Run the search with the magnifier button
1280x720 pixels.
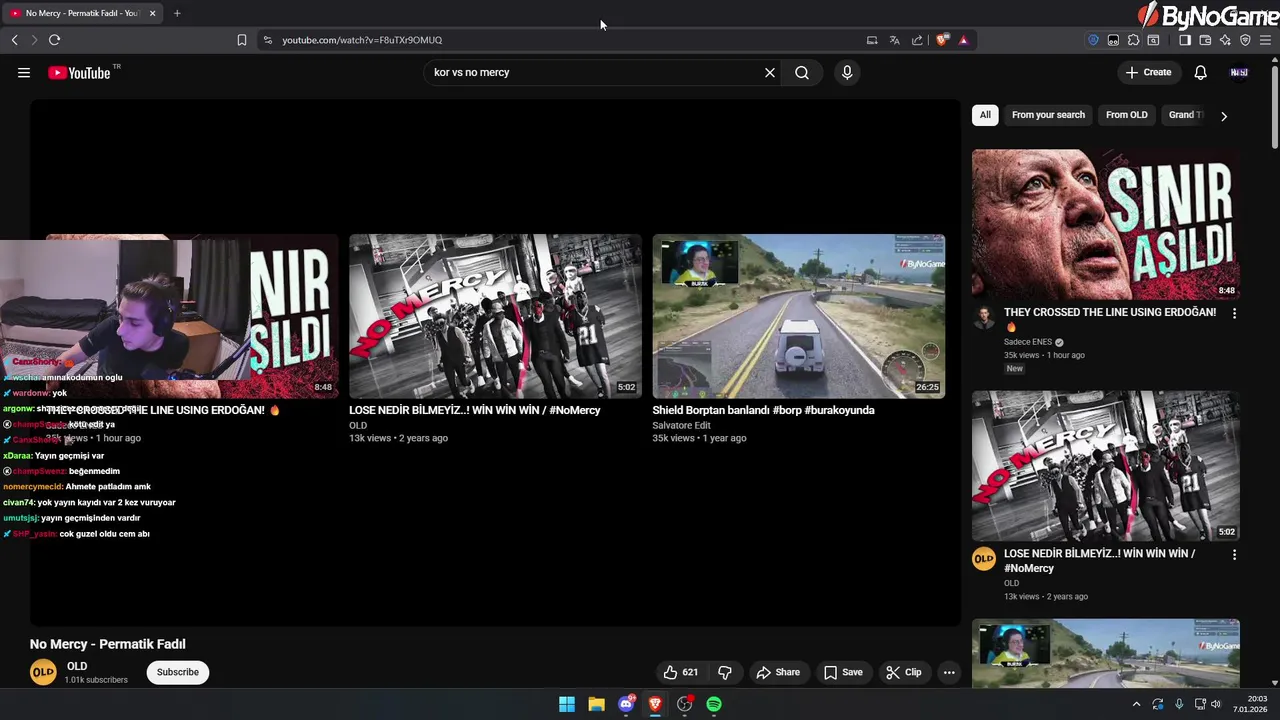point(802,72)
